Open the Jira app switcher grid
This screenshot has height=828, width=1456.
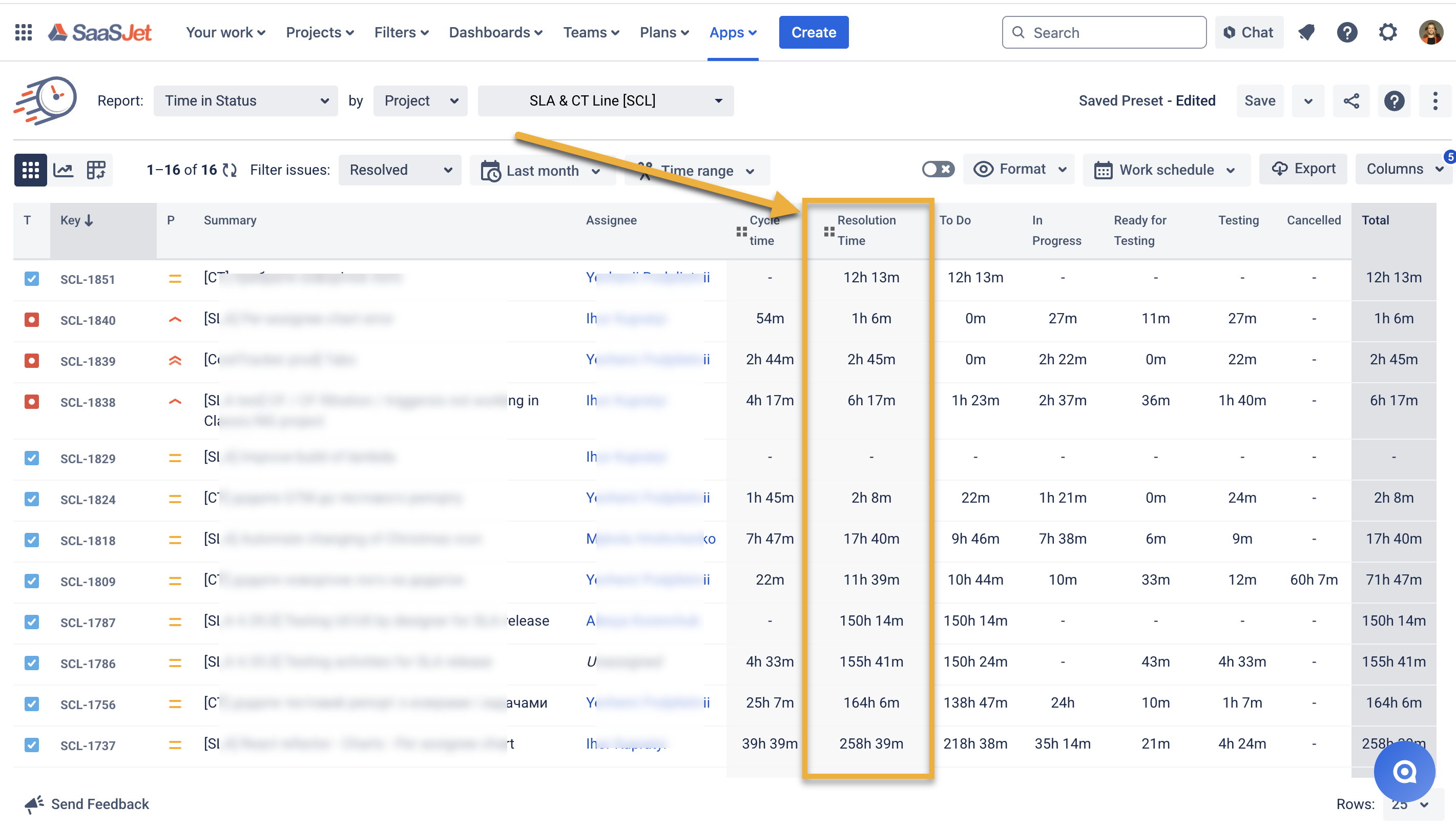coord(23,32)
